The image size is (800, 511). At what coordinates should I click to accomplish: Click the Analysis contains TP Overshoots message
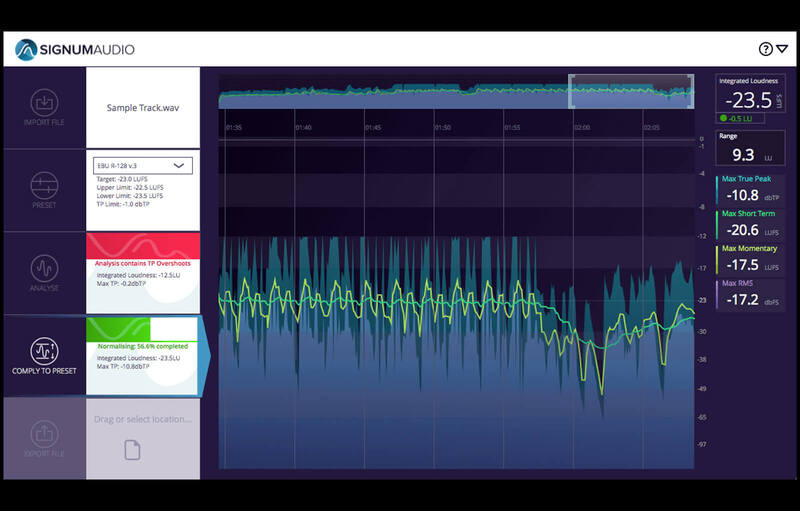coord(143,264)
